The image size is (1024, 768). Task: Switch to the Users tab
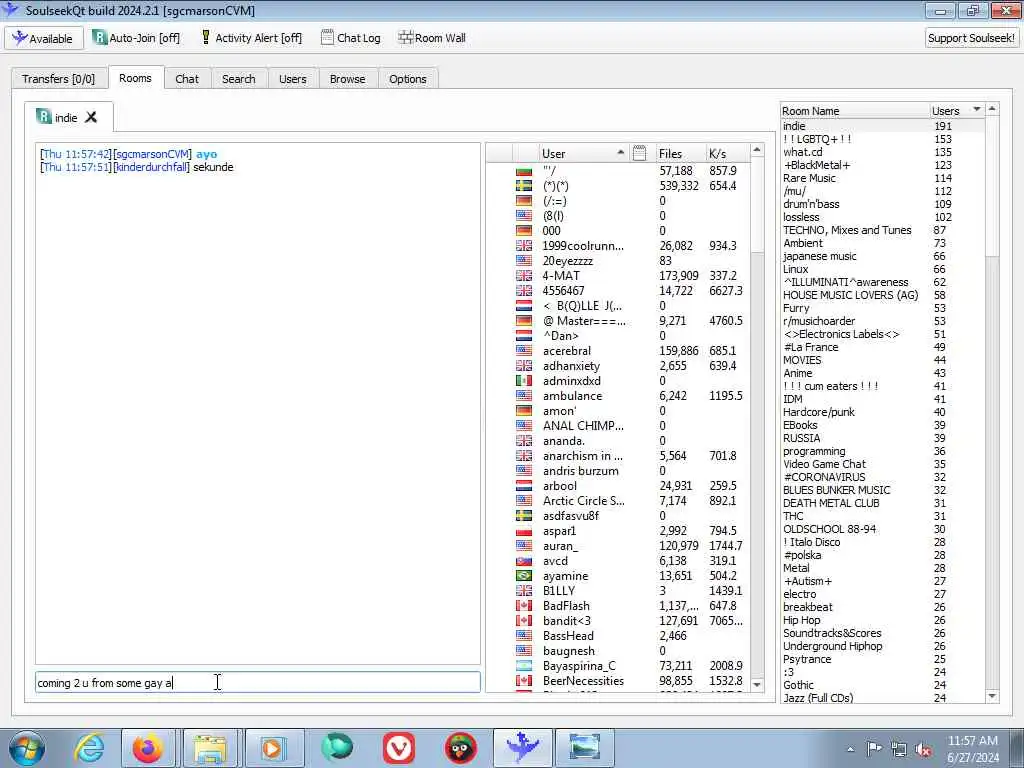pos(293,79)
